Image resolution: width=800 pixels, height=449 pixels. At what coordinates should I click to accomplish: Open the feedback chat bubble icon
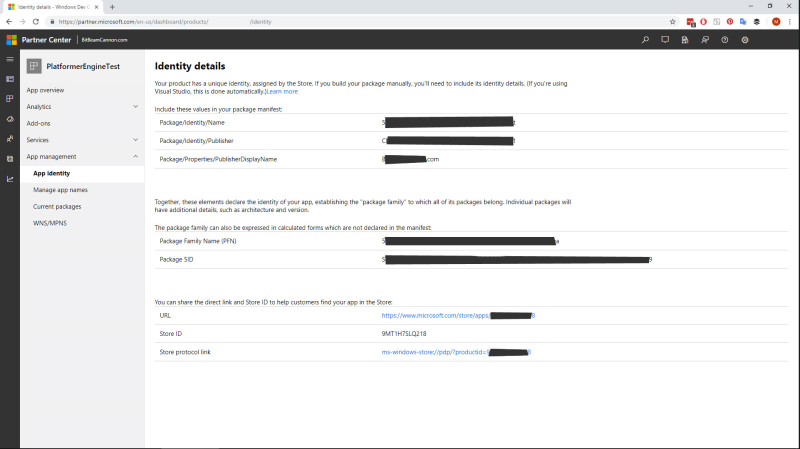click(x=665, y=40)
